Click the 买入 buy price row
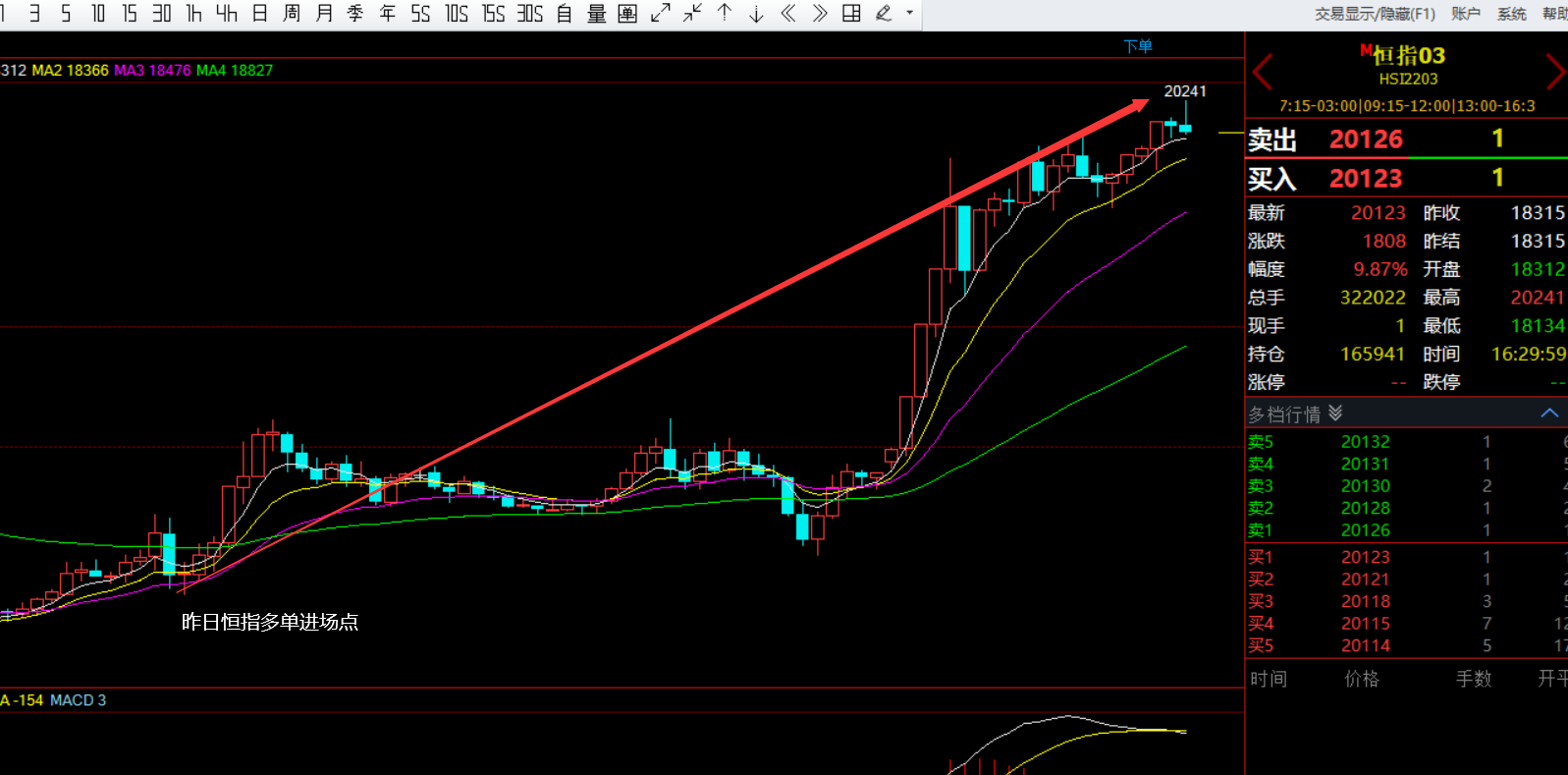This screenshot has height=775, width=1568. tap(1406, 179)
